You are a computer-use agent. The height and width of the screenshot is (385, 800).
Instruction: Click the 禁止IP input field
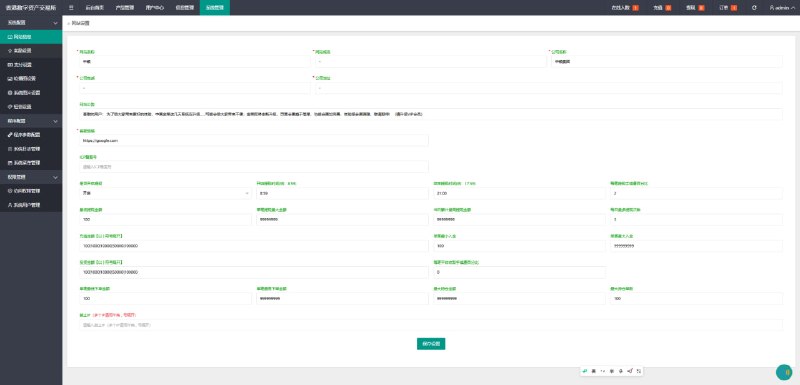430,325
